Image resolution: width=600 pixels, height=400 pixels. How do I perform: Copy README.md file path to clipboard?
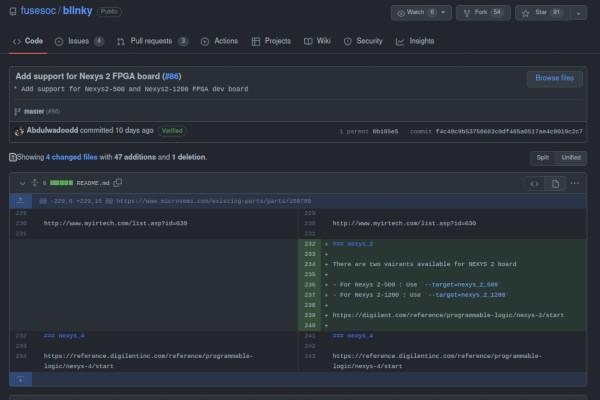coord(118,183)
